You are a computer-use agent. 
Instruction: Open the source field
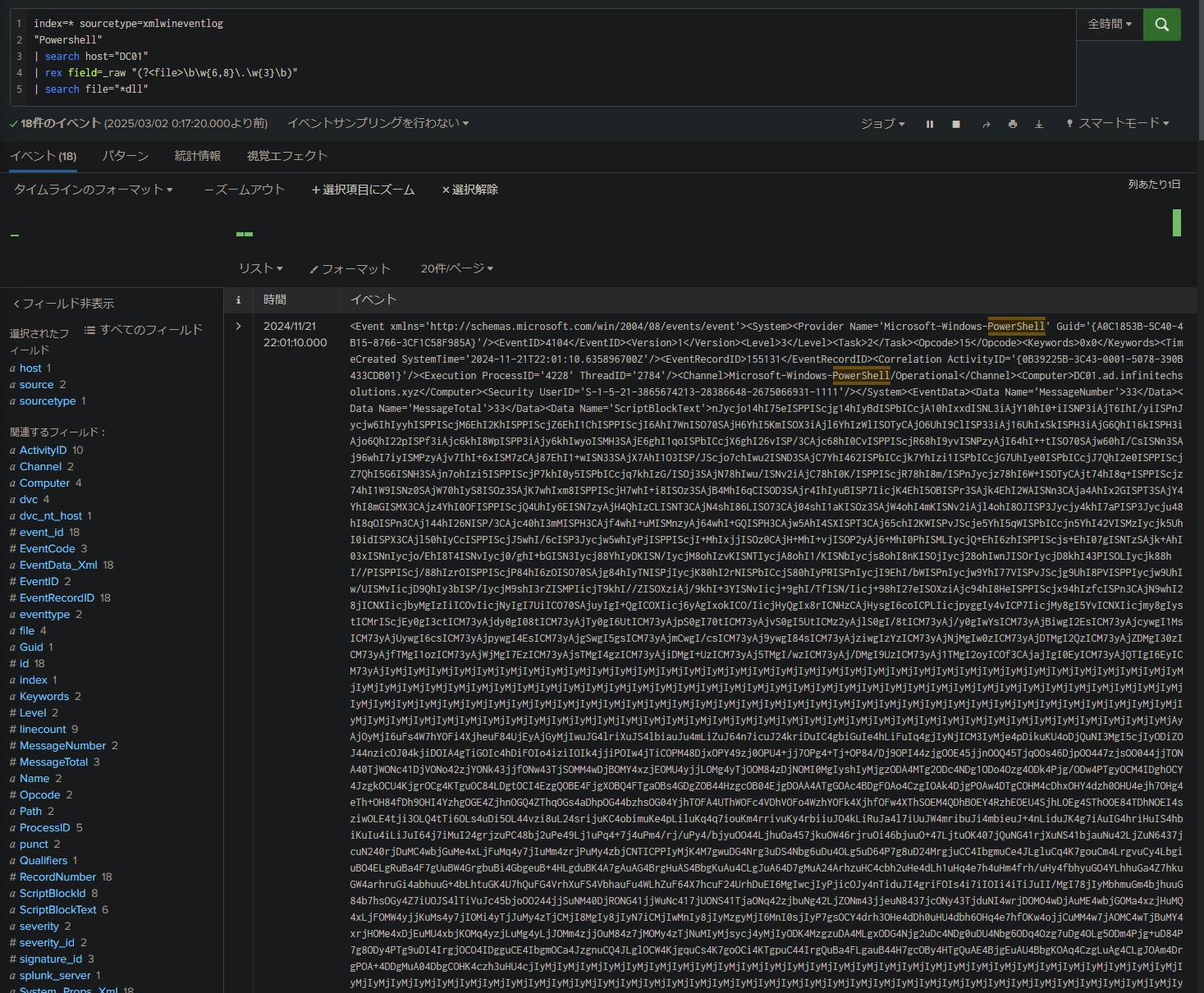[x=38, y=385]
